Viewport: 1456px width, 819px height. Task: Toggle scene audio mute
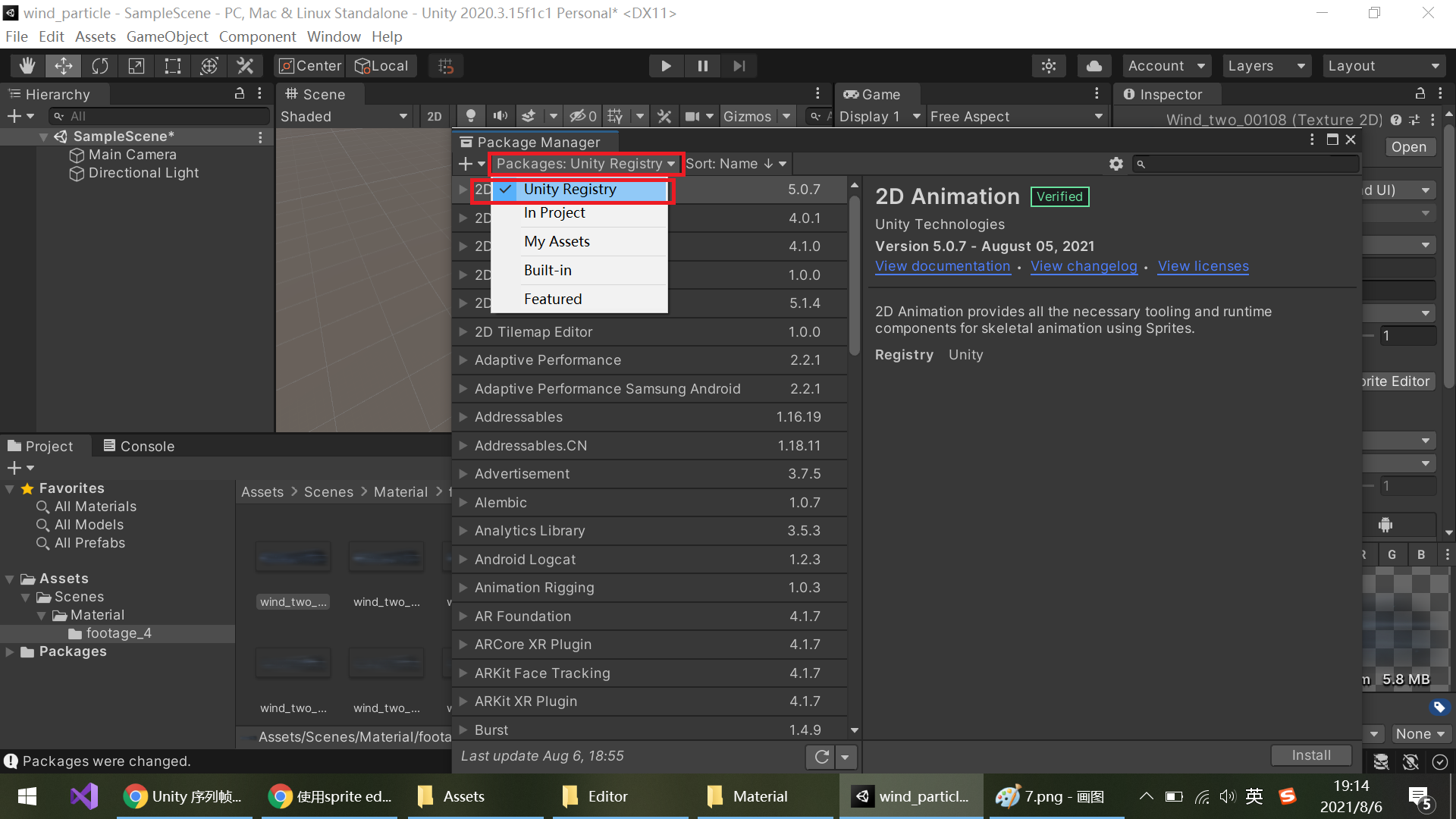coord(500,116)
